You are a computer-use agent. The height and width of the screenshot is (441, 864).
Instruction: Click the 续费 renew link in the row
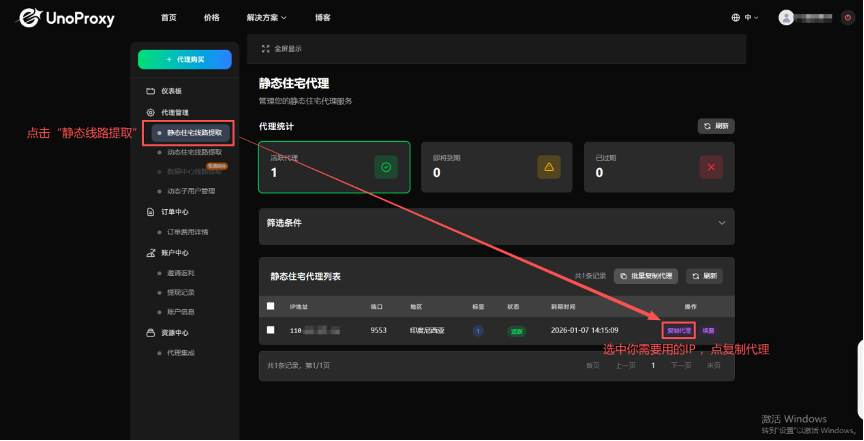click(x=708, y=330)
